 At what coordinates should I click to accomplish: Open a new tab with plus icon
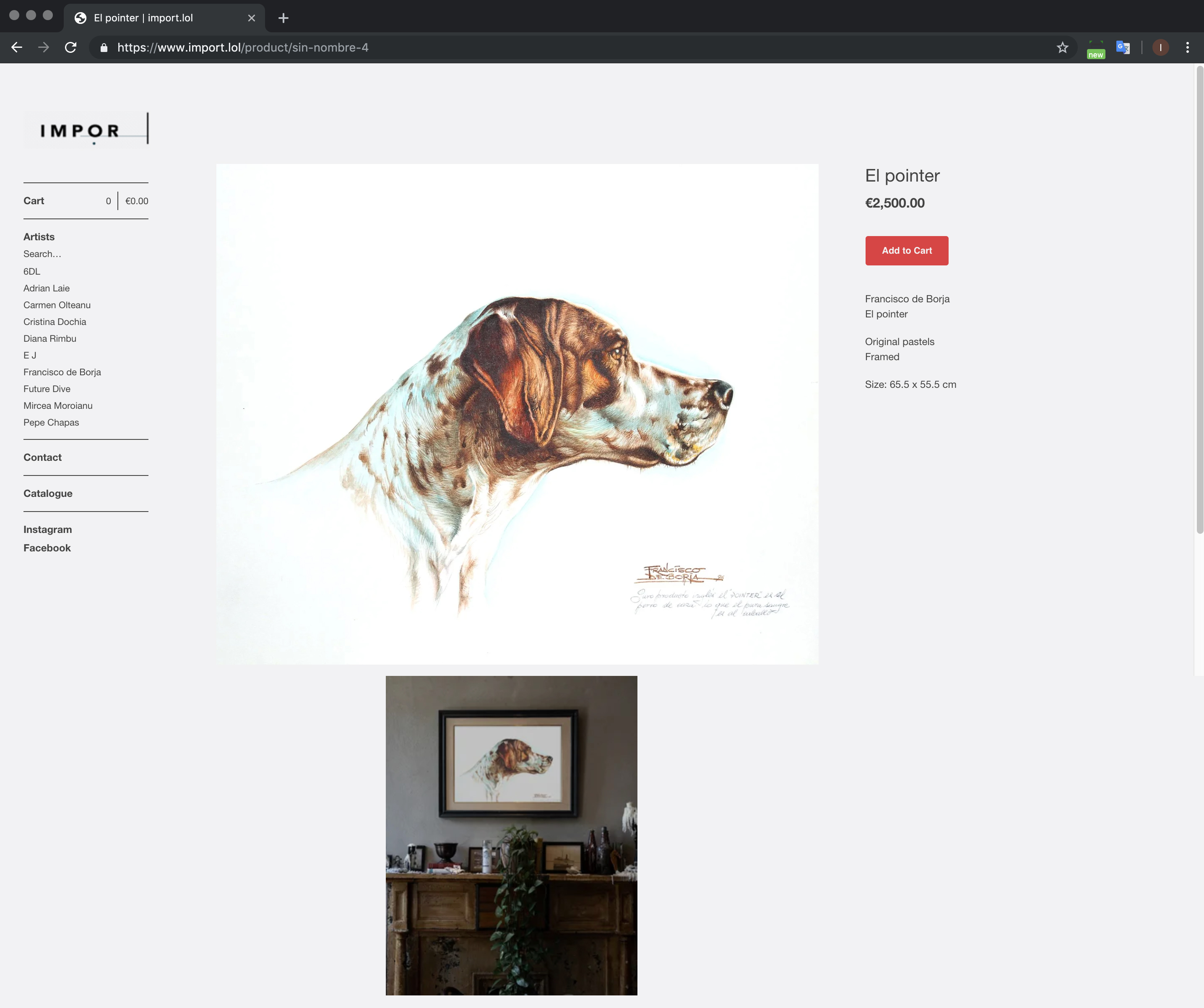tap(283, 18)
